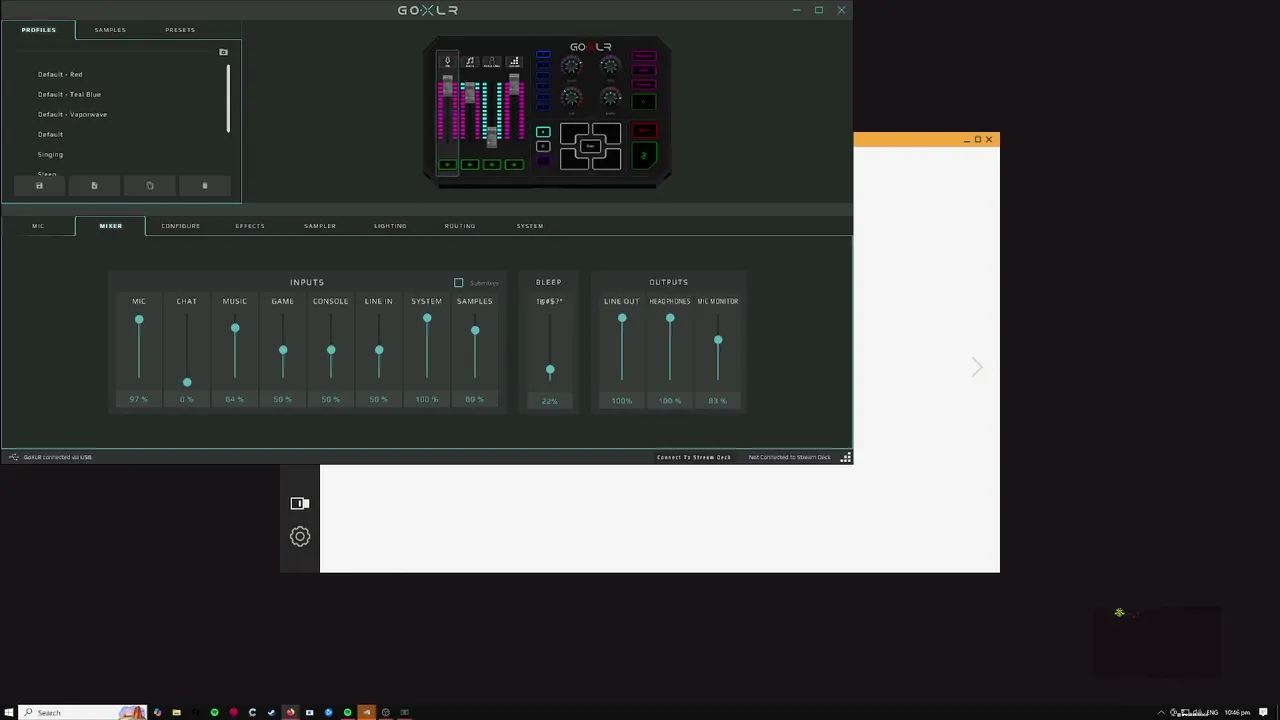
Task: Click the Chat input volume slider handle
Action: [x=187, y=382]
